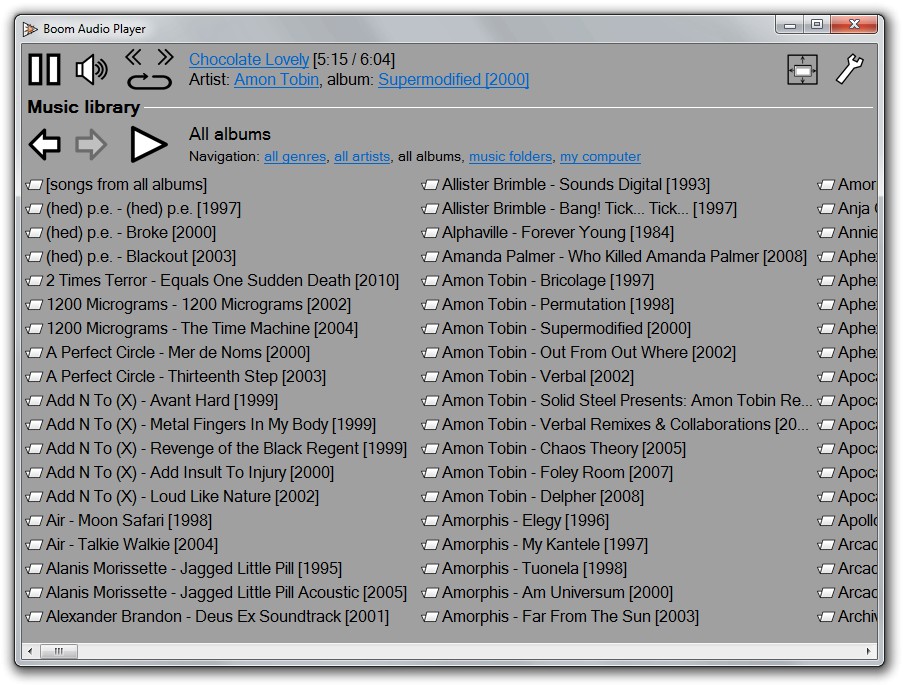Image resolution: width=903 pixels, height=685 pixels.
Task: Click folder icon beside Add N To (X) - Avant Hard
Action: [x=35, y=401]
